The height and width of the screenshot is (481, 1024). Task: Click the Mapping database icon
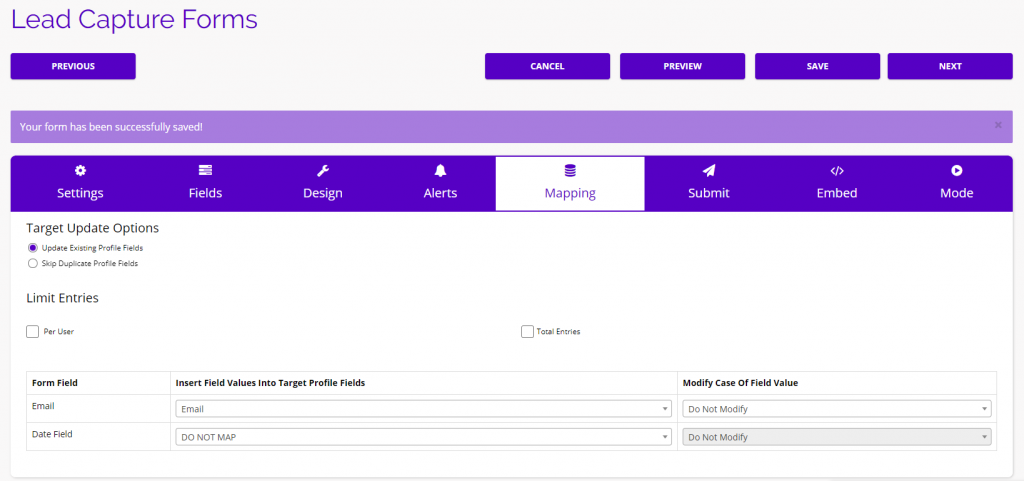coord(570,171)
